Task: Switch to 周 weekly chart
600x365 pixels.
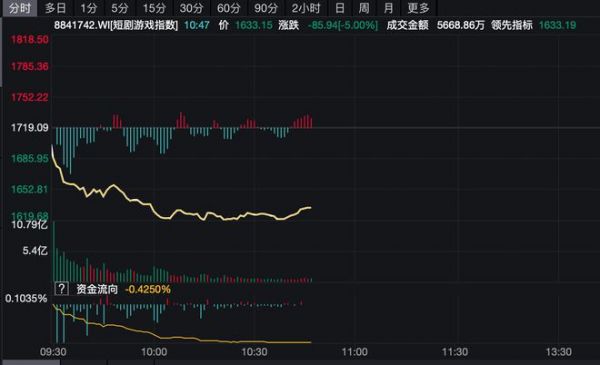Action: click(x=364, y=8)
